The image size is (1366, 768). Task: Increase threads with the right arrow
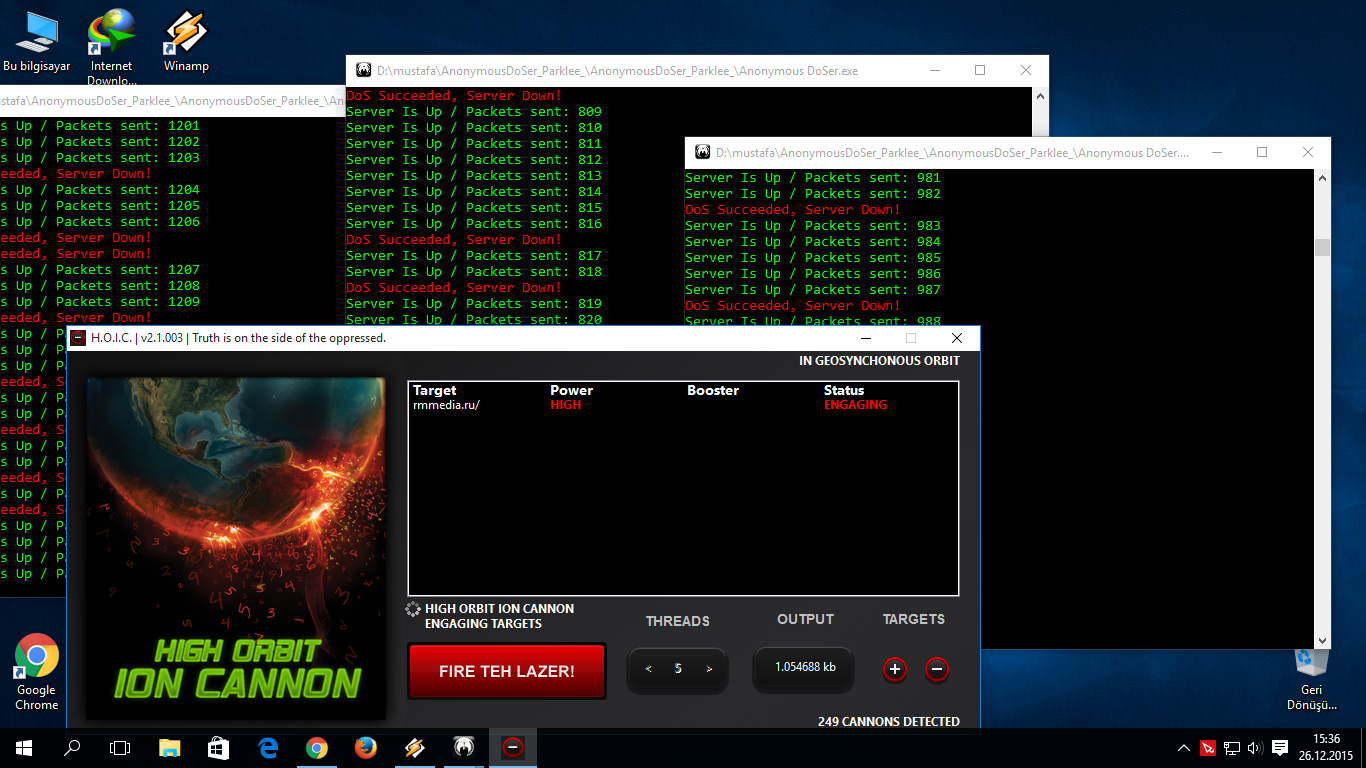coord(709,669)
